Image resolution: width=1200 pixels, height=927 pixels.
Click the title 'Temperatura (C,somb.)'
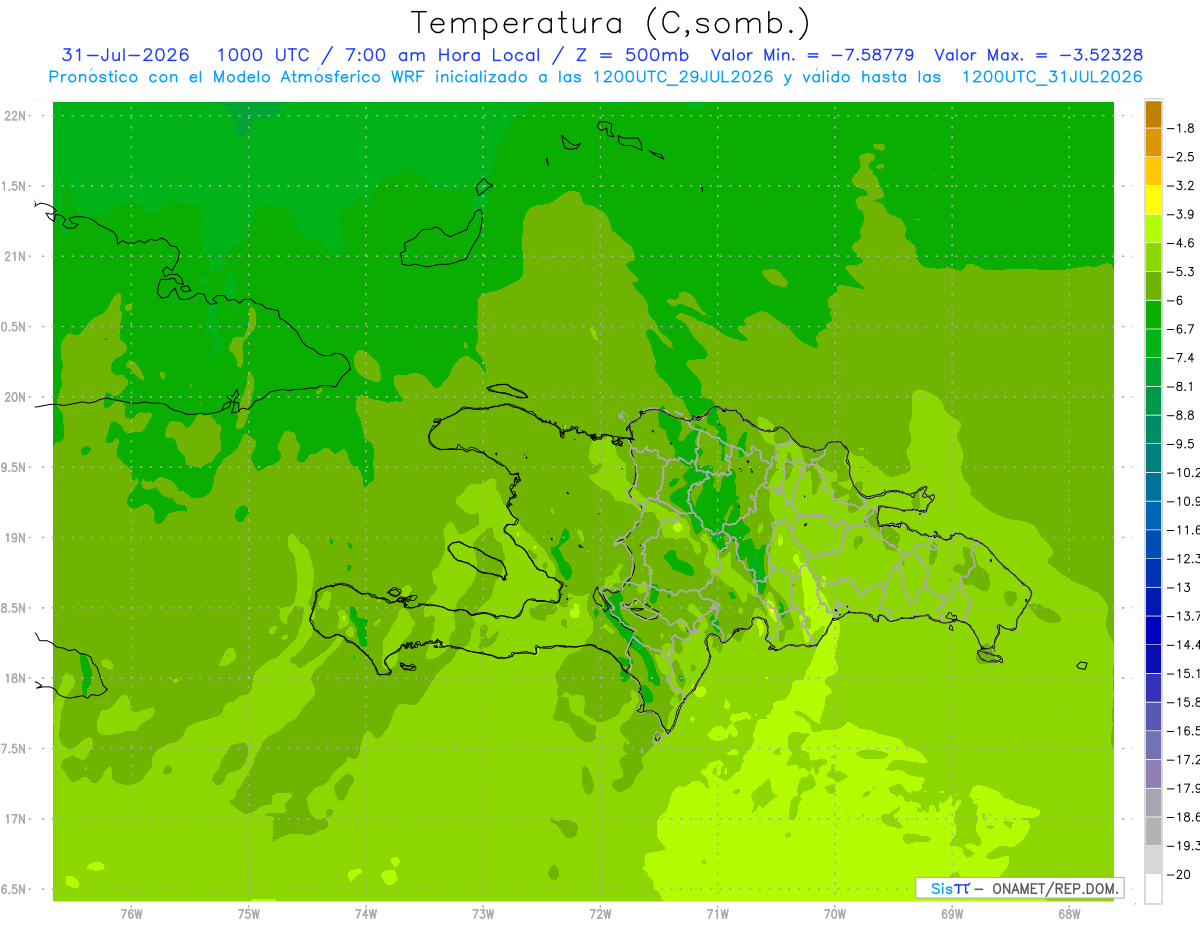click(x=610, y=23)
